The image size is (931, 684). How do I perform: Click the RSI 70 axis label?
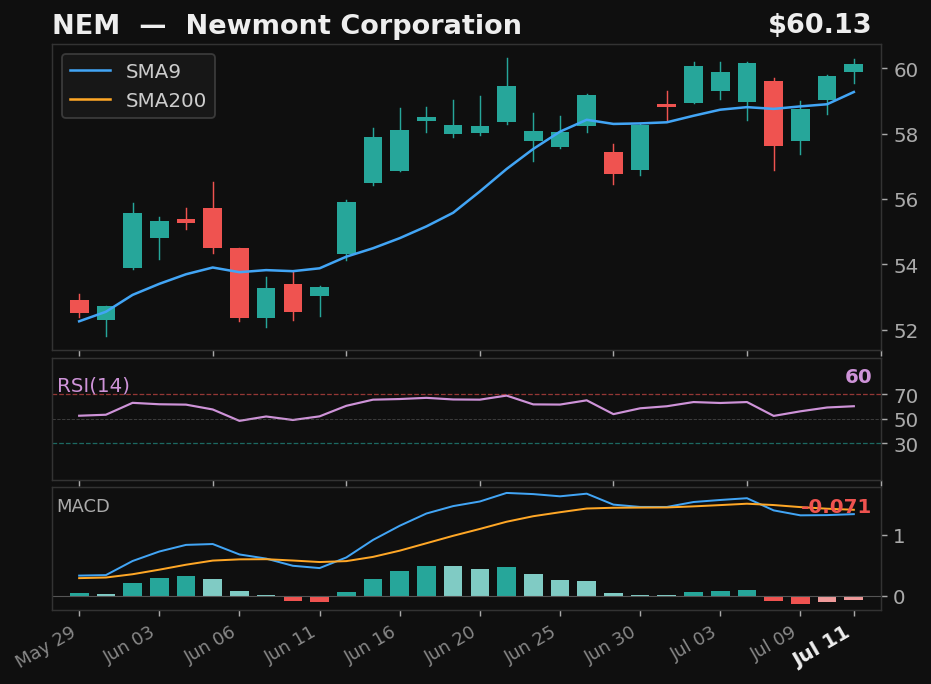point(906,395)
